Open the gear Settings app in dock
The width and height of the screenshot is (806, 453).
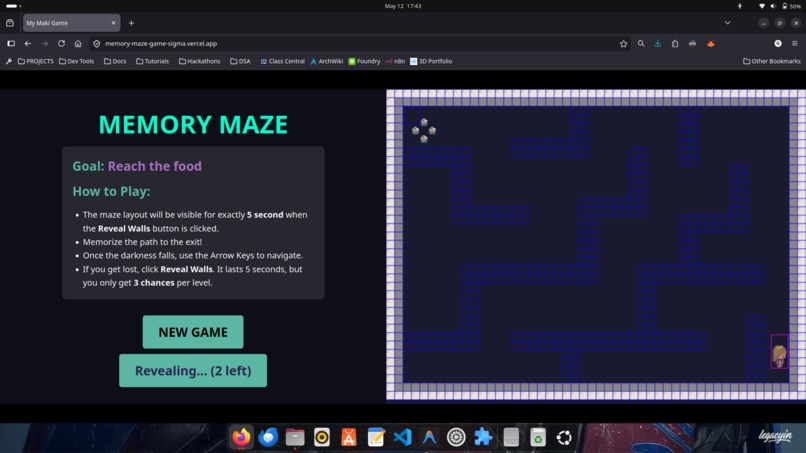pyautogui.click(x=456, y=437)
